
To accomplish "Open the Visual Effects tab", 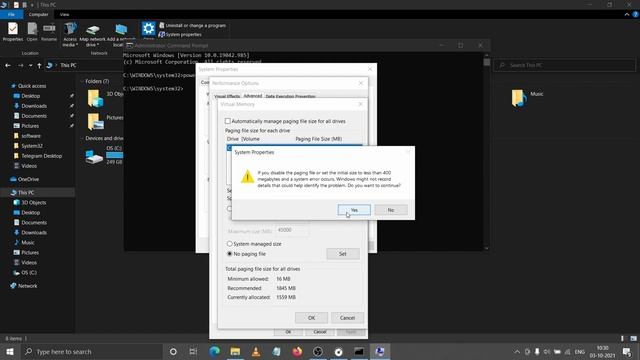I will (227, 96).
